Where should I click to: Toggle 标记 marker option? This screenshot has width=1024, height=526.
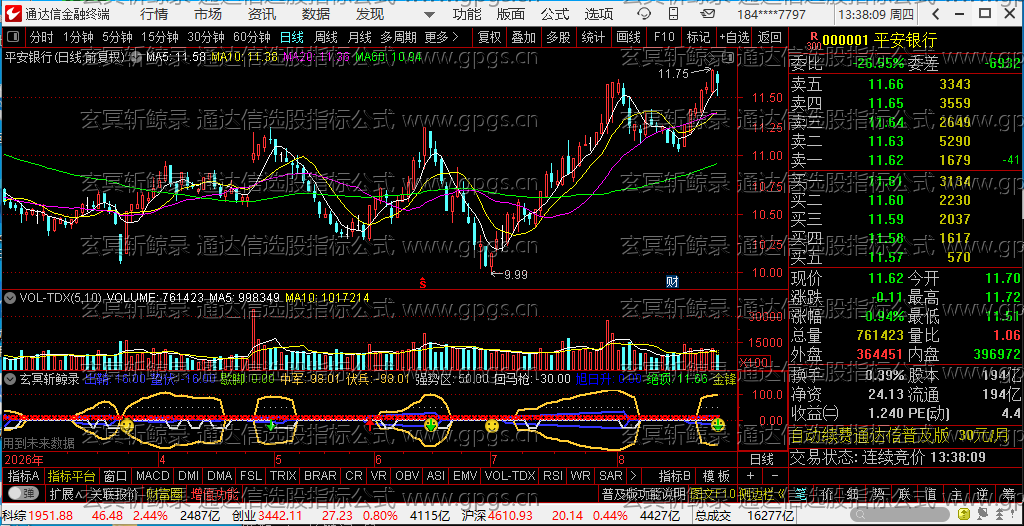(699, 37)
